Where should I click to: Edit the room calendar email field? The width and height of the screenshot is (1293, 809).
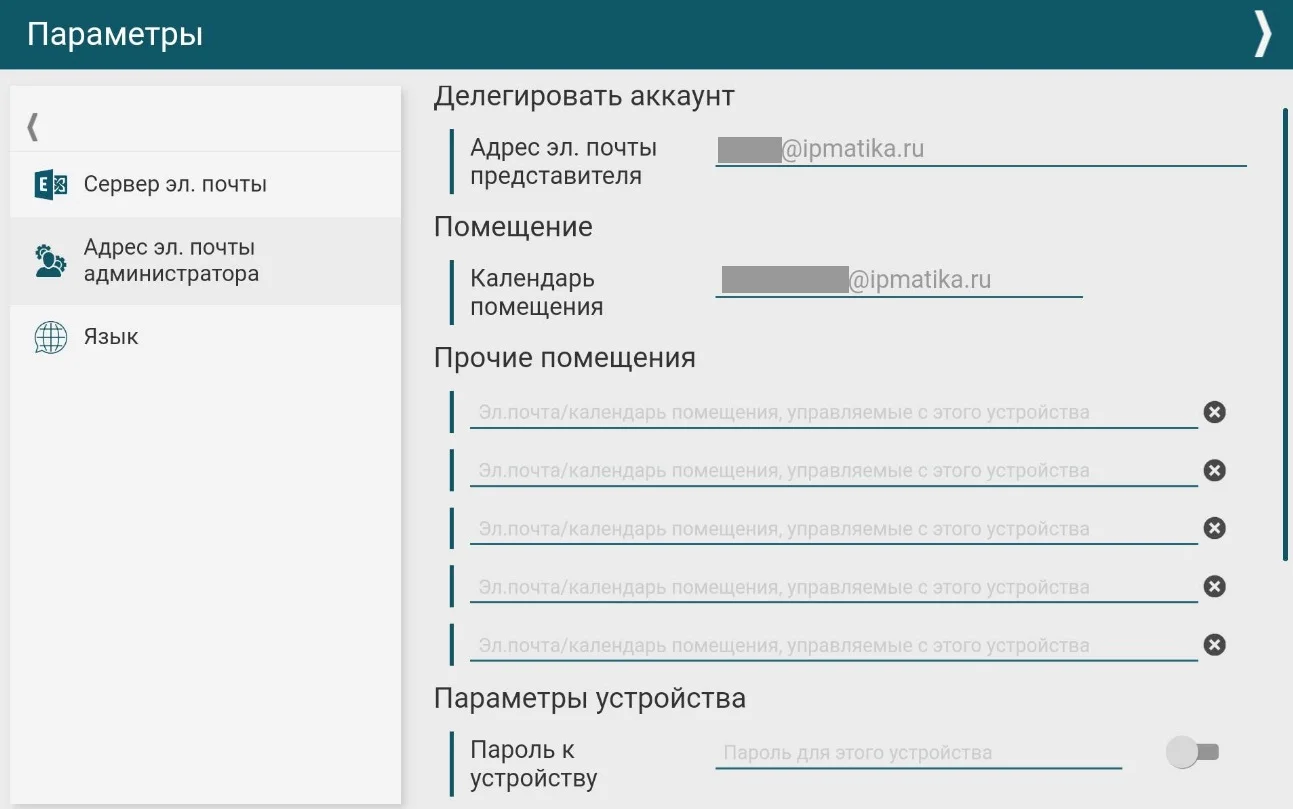[x=898, y=281]
